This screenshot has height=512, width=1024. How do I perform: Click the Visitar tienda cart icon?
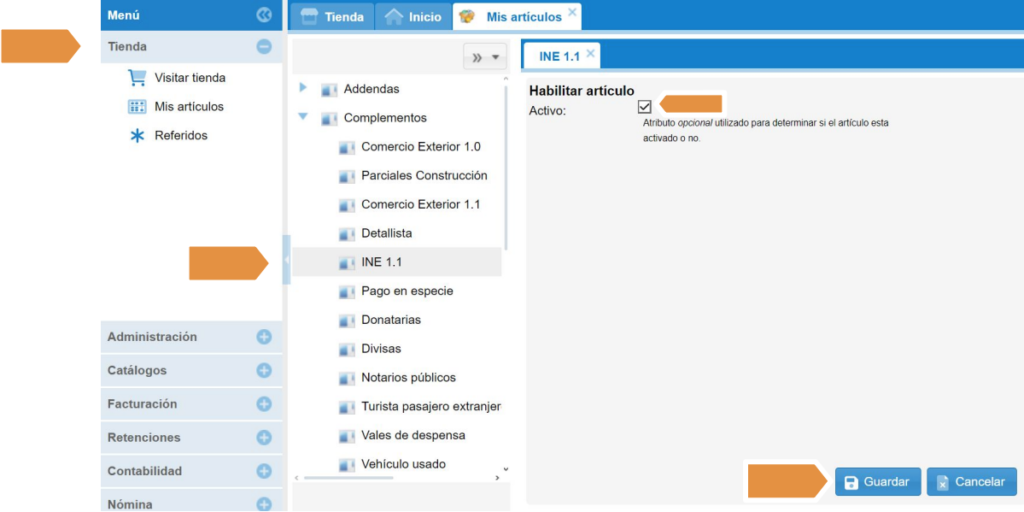[137, 78]
